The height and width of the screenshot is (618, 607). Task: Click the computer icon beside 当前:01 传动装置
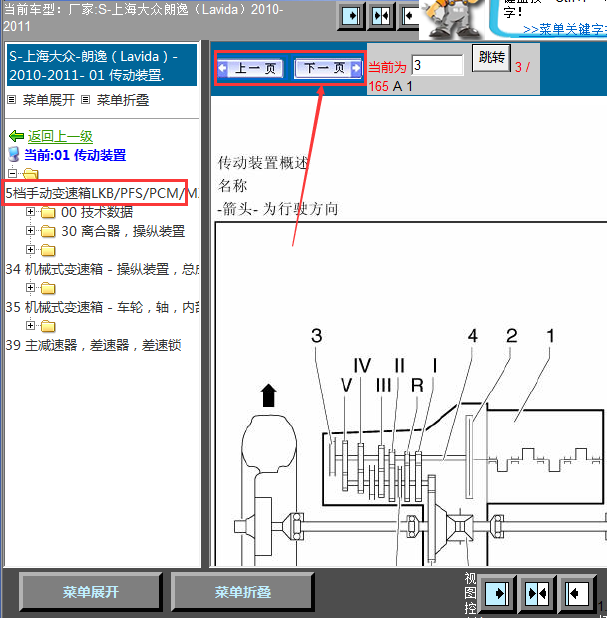[x=14, y=154]
